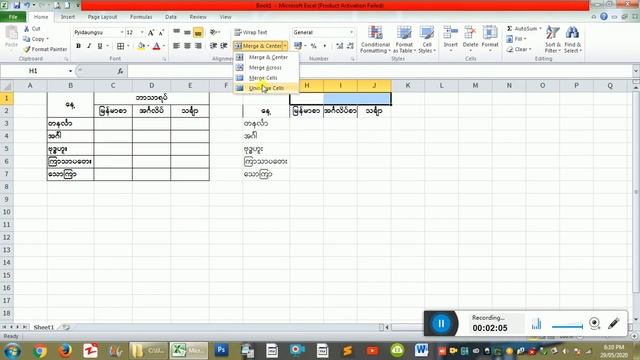The image size is (640, 360).
Task: Click the Font Color red A
Action: pyautogui.click(x=157, y=46)
